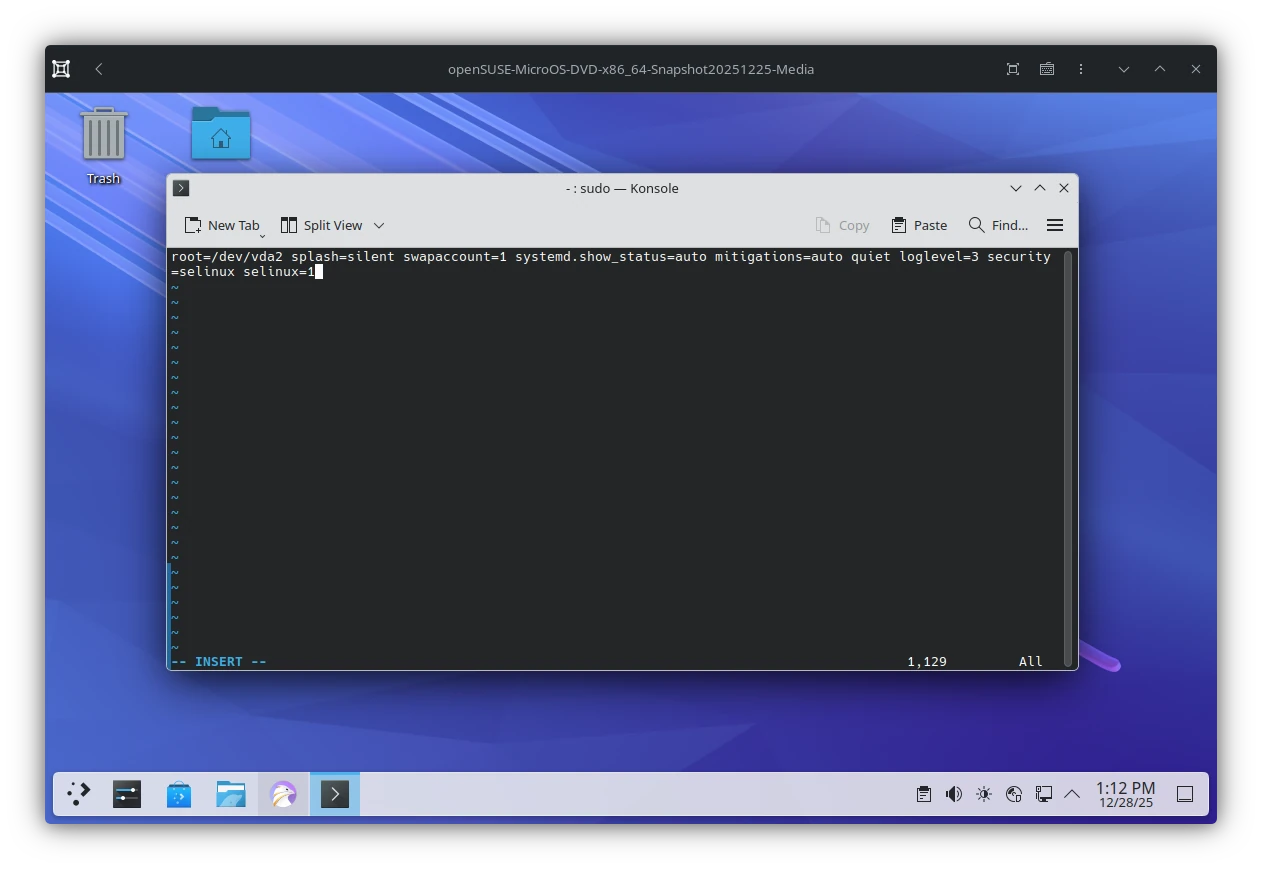Open the Split View dropdown
This screenshot has width=1262, height=869.
pos(379,225)
